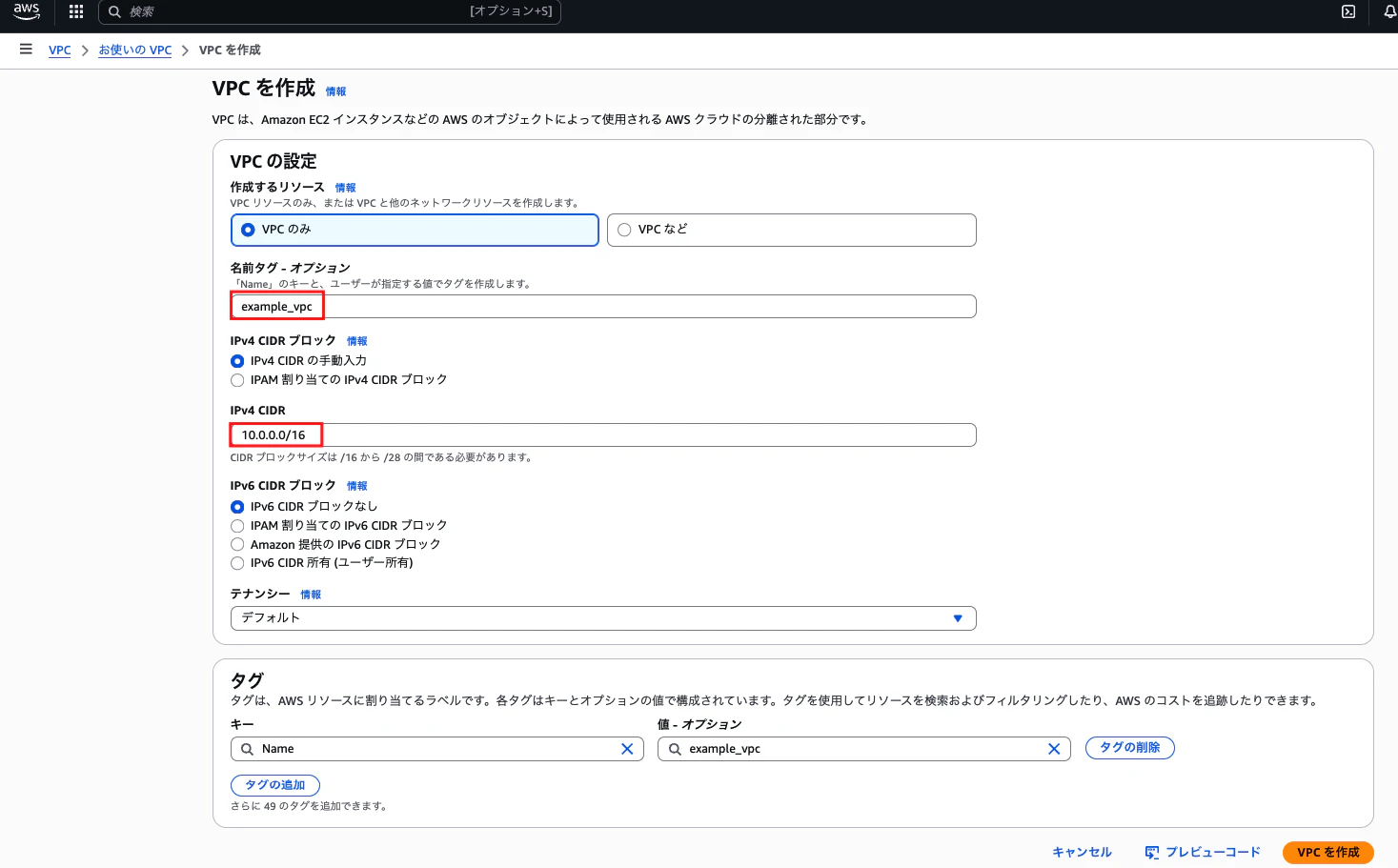Open the AWS services grid menu
1398x868 pixels.
(76, 11)
